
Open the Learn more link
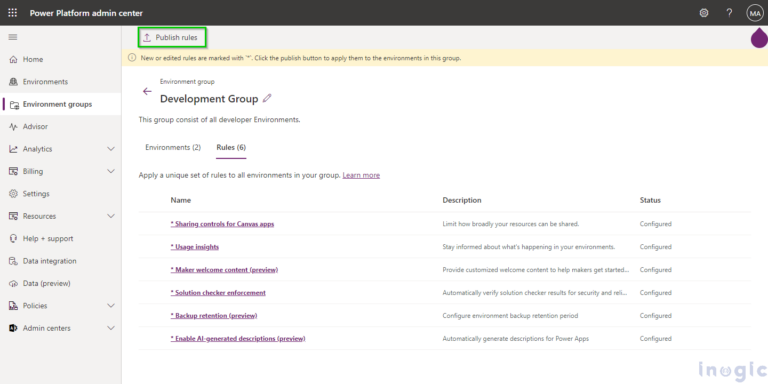click(361, 175)
